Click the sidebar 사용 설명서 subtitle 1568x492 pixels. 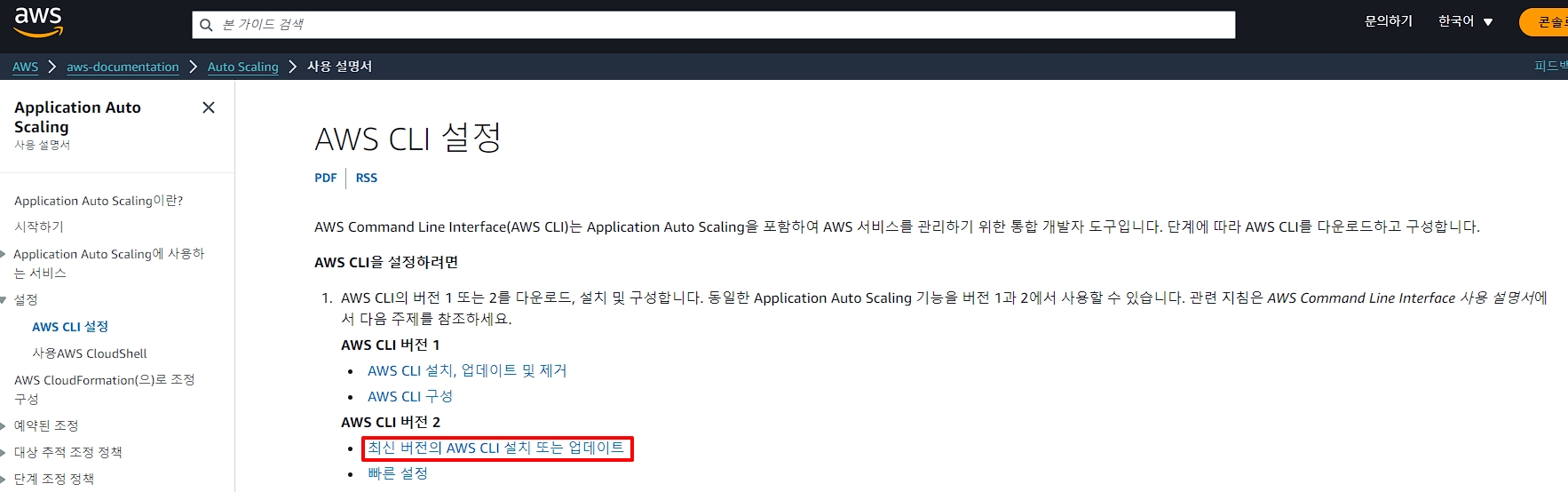pos(42,145)
